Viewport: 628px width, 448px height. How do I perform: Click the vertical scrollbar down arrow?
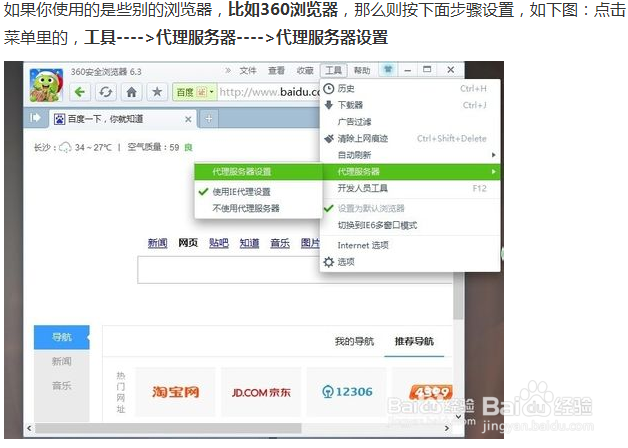pyautogui.click(x=459, y=417)
